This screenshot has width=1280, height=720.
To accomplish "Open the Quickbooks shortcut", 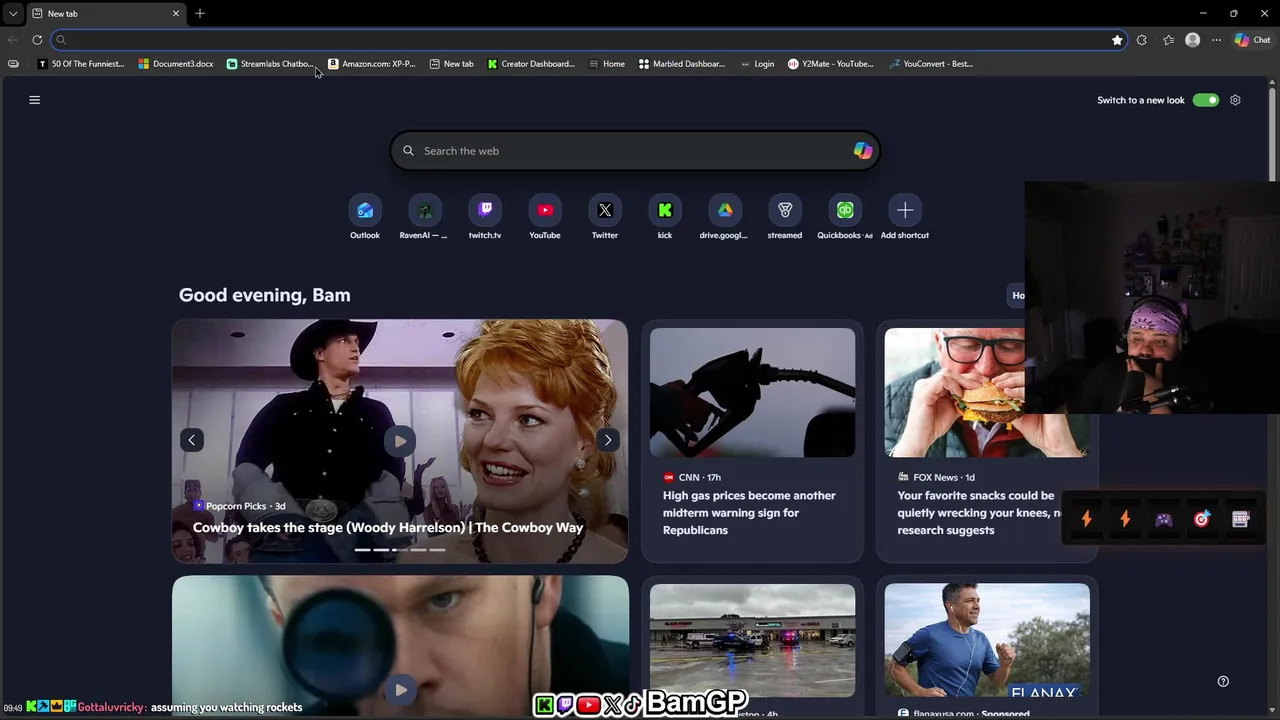I will point(845,210).
